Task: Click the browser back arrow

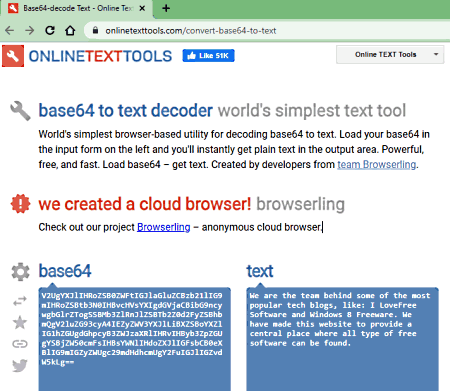Action: 10,31
